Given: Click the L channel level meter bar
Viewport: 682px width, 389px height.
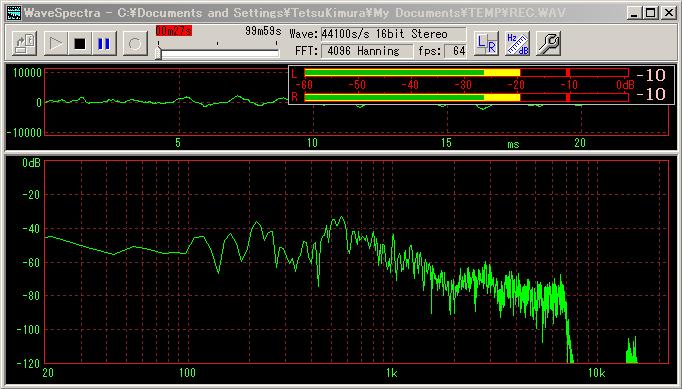Looking at the screenshot, I should [466, 72].
